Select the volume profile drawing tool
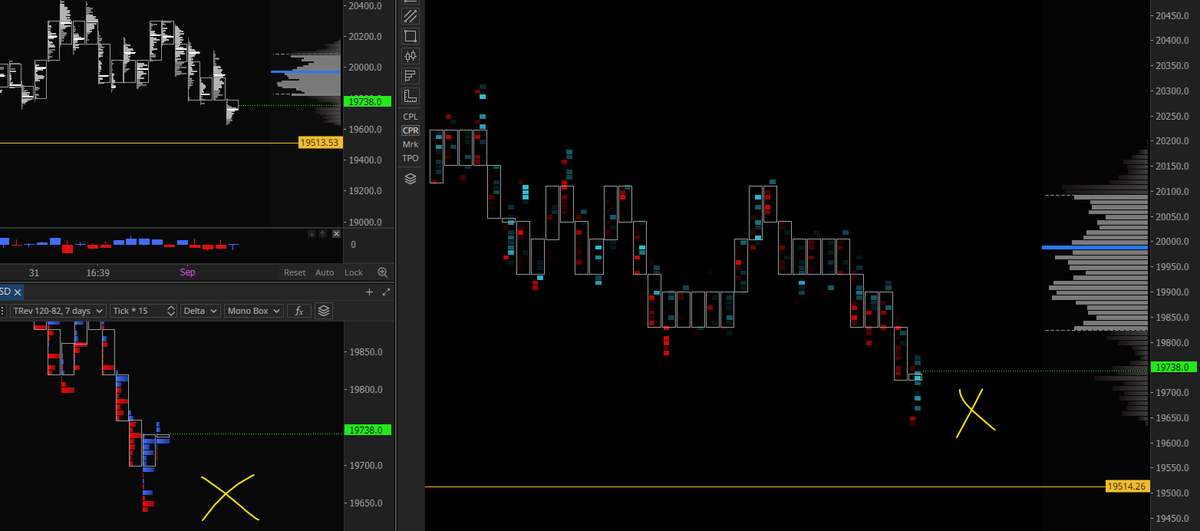The height and width of the screenshot is (531, 1200). (410, 76)
